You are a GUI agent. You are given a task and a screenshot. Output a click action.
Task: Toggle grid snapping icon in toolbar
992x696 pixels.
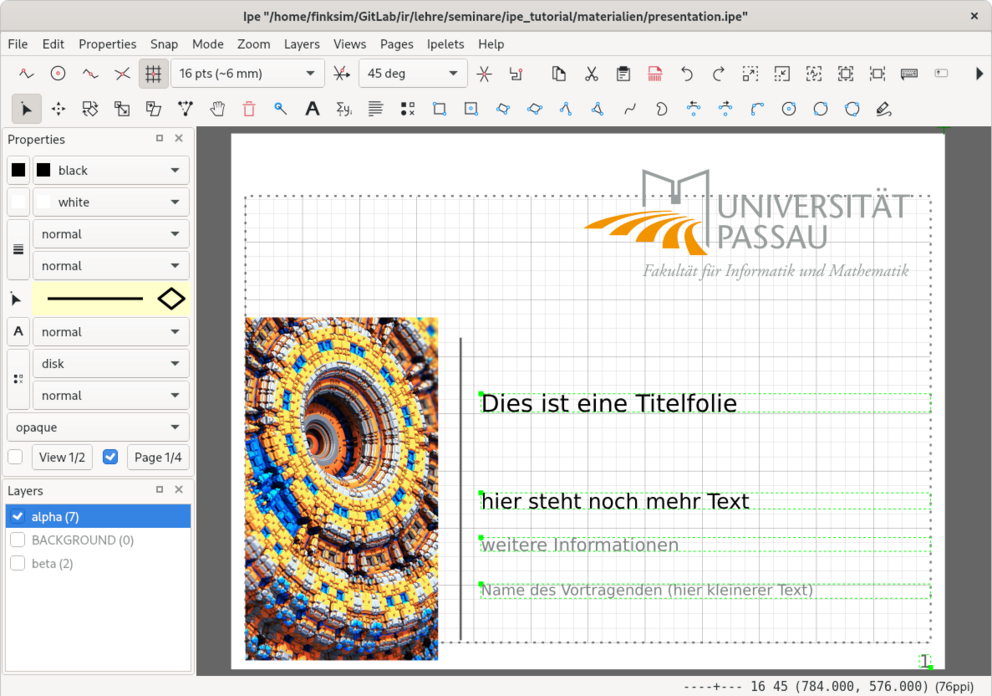tap(153, 73)
